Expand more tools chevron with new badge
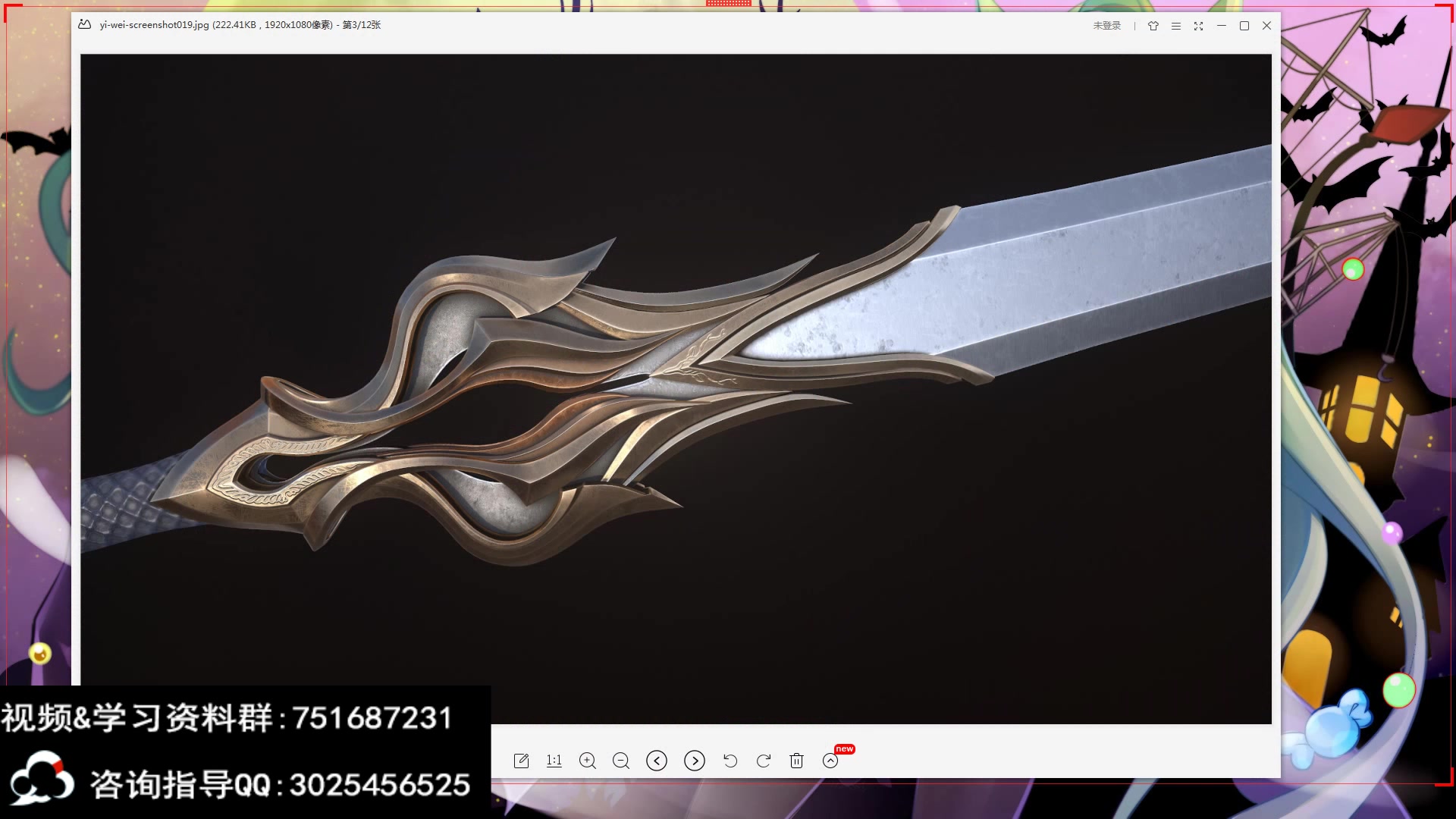Screen dimensions: 1456x819 pos(830,761)
